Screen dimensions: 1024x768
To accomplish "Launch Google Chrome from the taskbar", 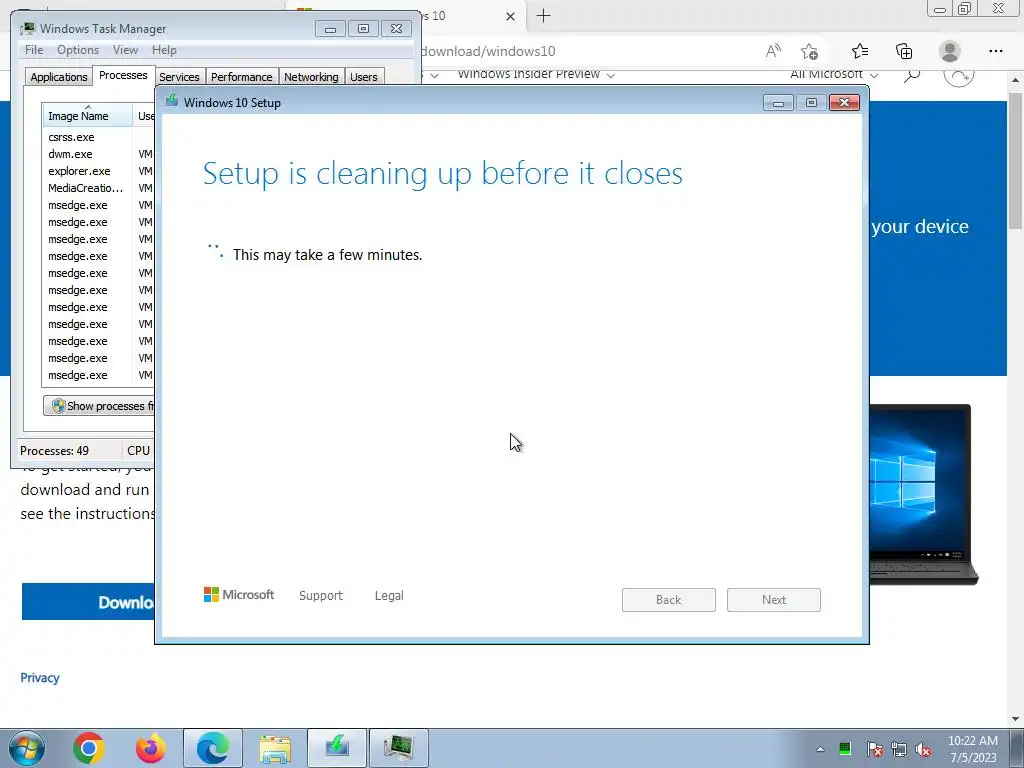I will point(89,748).
